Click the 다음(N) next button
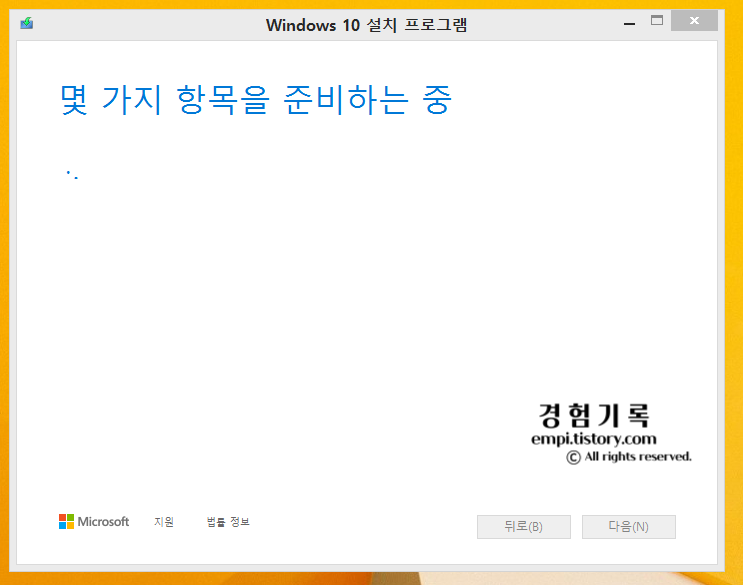Viewport: 743px width, 585px height. click(629, 527)
